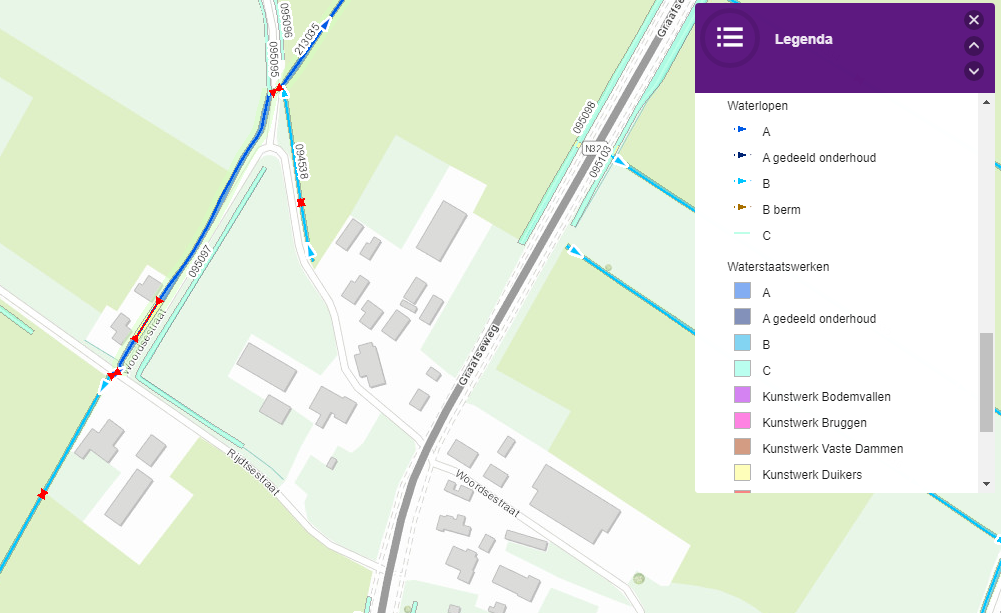Click the red marker near Rijdtsestraat waterway

click(x=41, y=491)
